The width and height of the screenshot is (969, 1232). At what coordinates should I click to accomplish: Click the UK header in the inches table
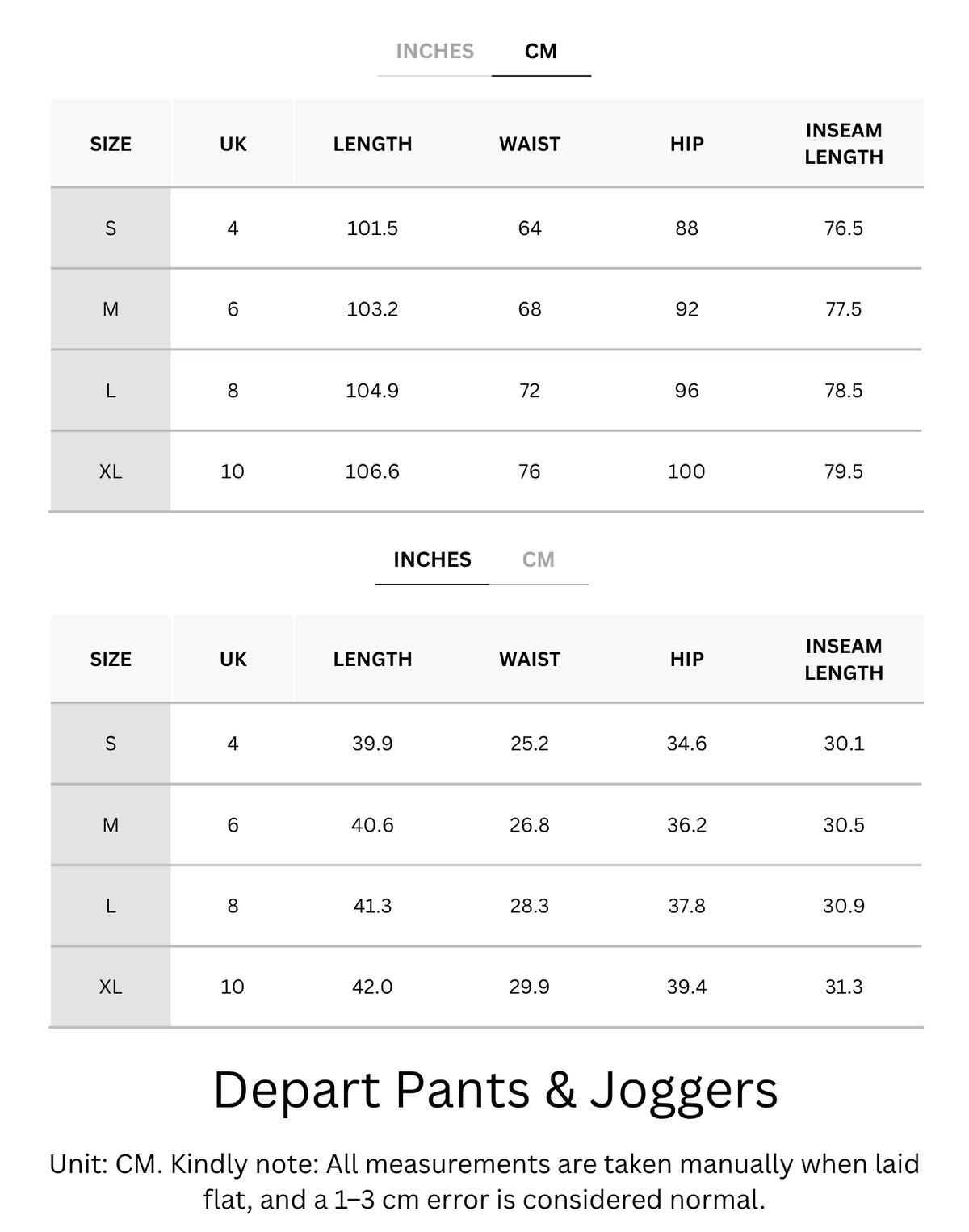click(233, 660)
